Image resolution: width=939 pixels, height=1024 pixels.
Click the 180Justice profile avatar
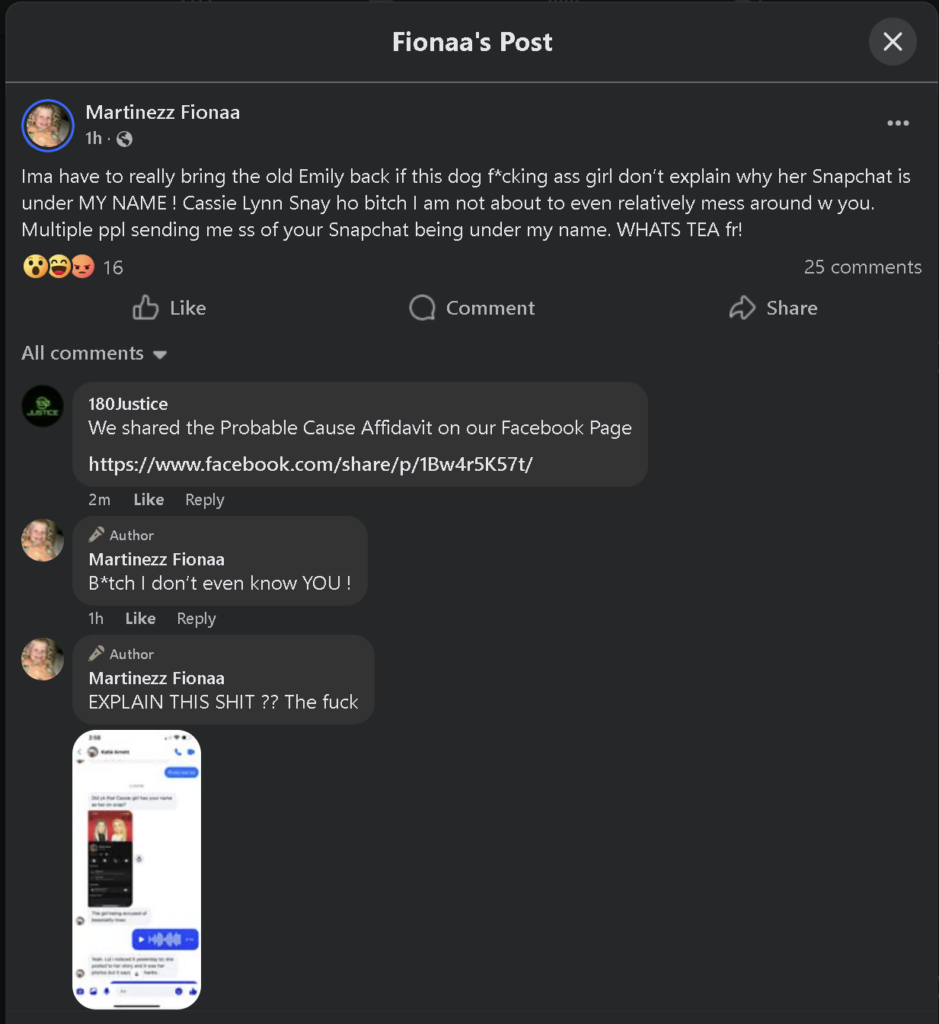(43, 406)
